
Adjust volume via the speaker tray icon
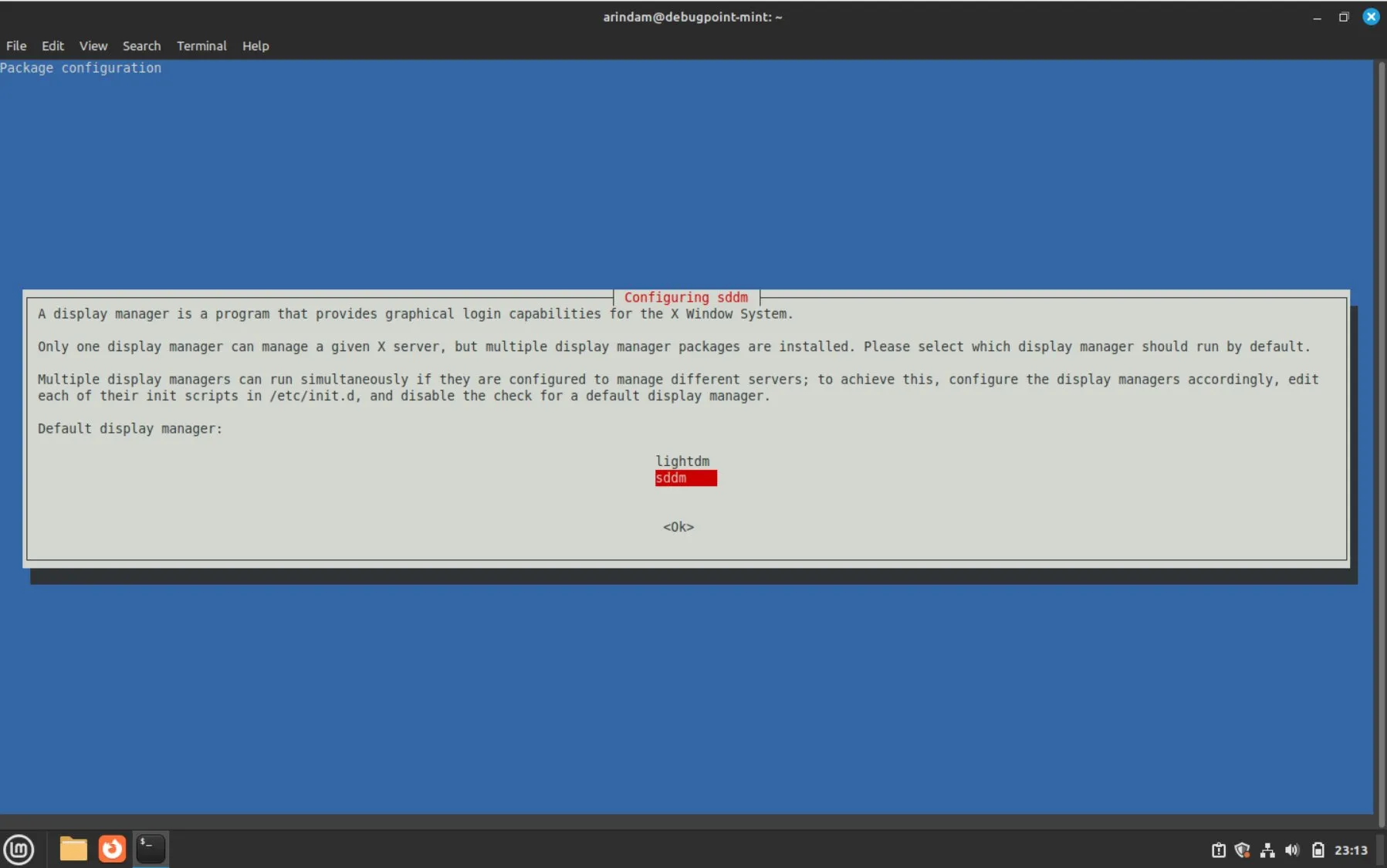pos(1293,849)
